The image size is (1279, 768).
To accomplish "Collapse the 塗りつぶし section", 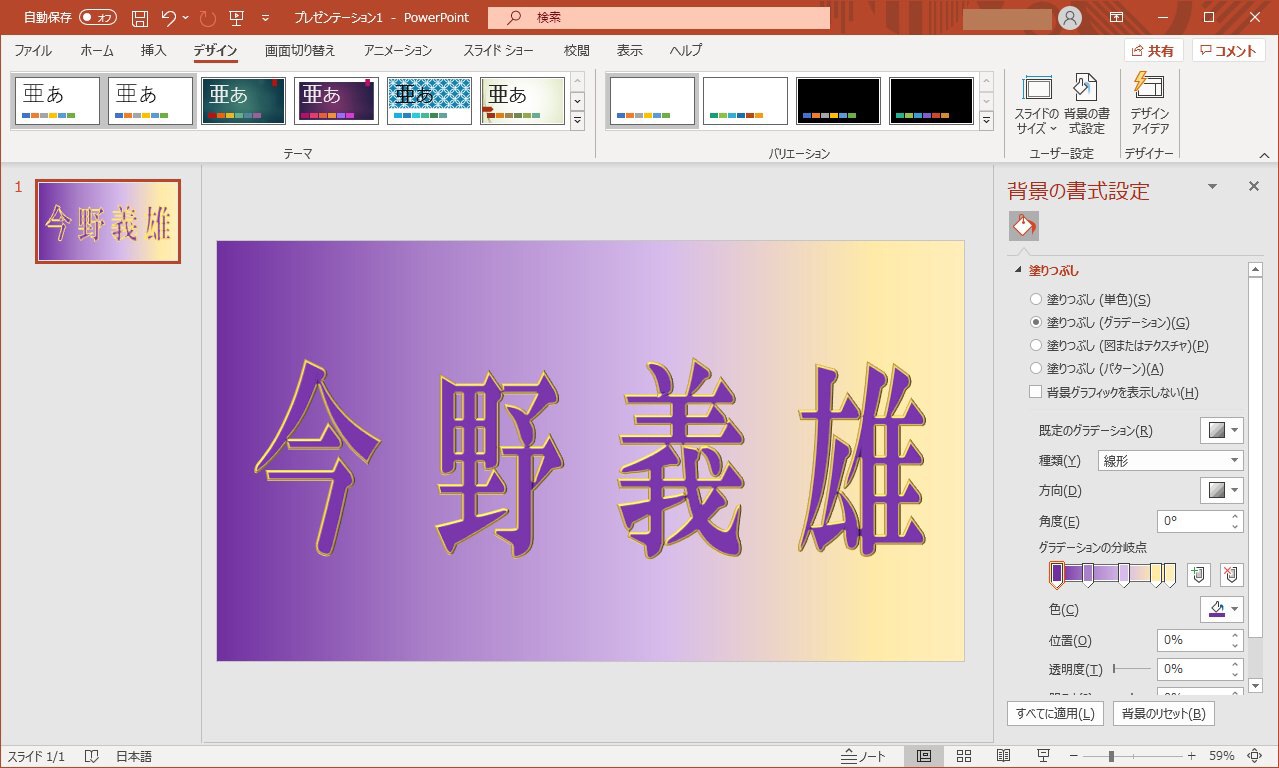I will pyautogui.click(x=1019, y=271).
